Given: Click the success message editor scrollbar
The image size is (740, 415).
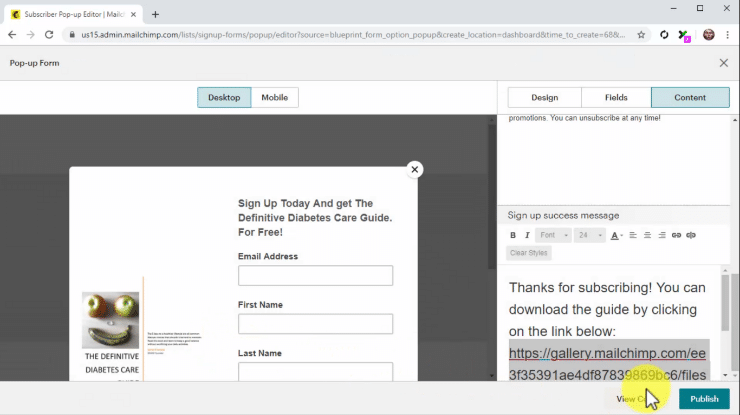Looking at the screenshot, I should coord(725,302).
